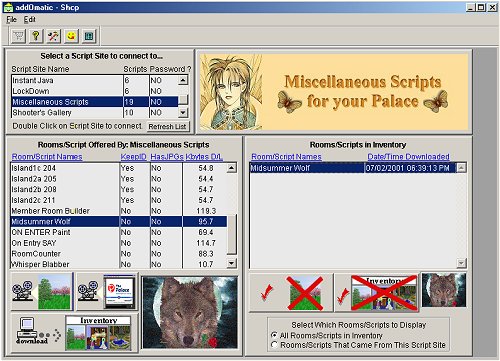Click inventory list scroll up arrow
The width and height of the screenshot is (500, 361).
click(x=461, y=168)
